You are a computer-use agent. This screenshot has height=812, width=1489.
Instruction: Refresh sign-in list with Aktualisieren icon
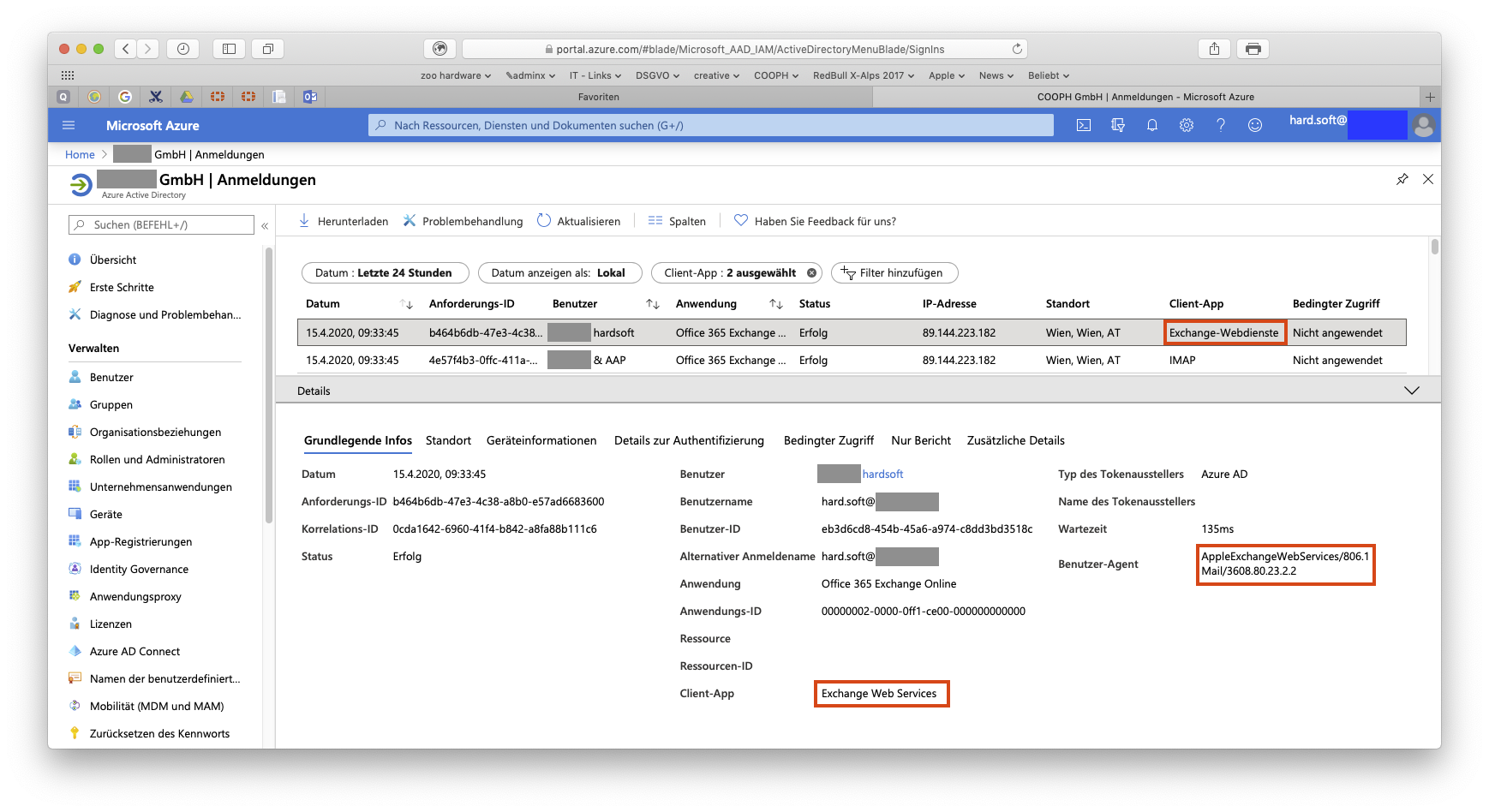(544, 220)
